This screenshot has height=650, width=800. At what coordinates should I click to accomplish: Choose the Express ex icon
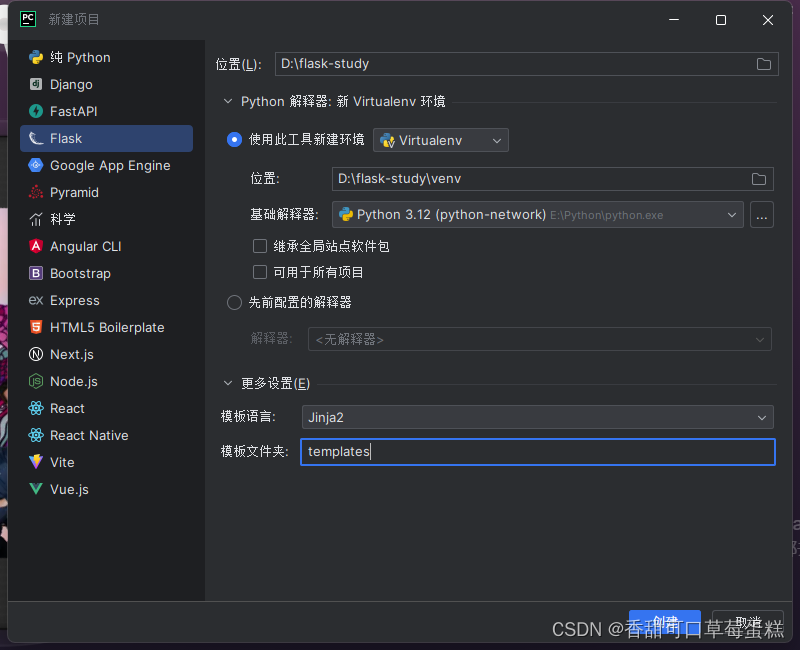pos(36,301)
